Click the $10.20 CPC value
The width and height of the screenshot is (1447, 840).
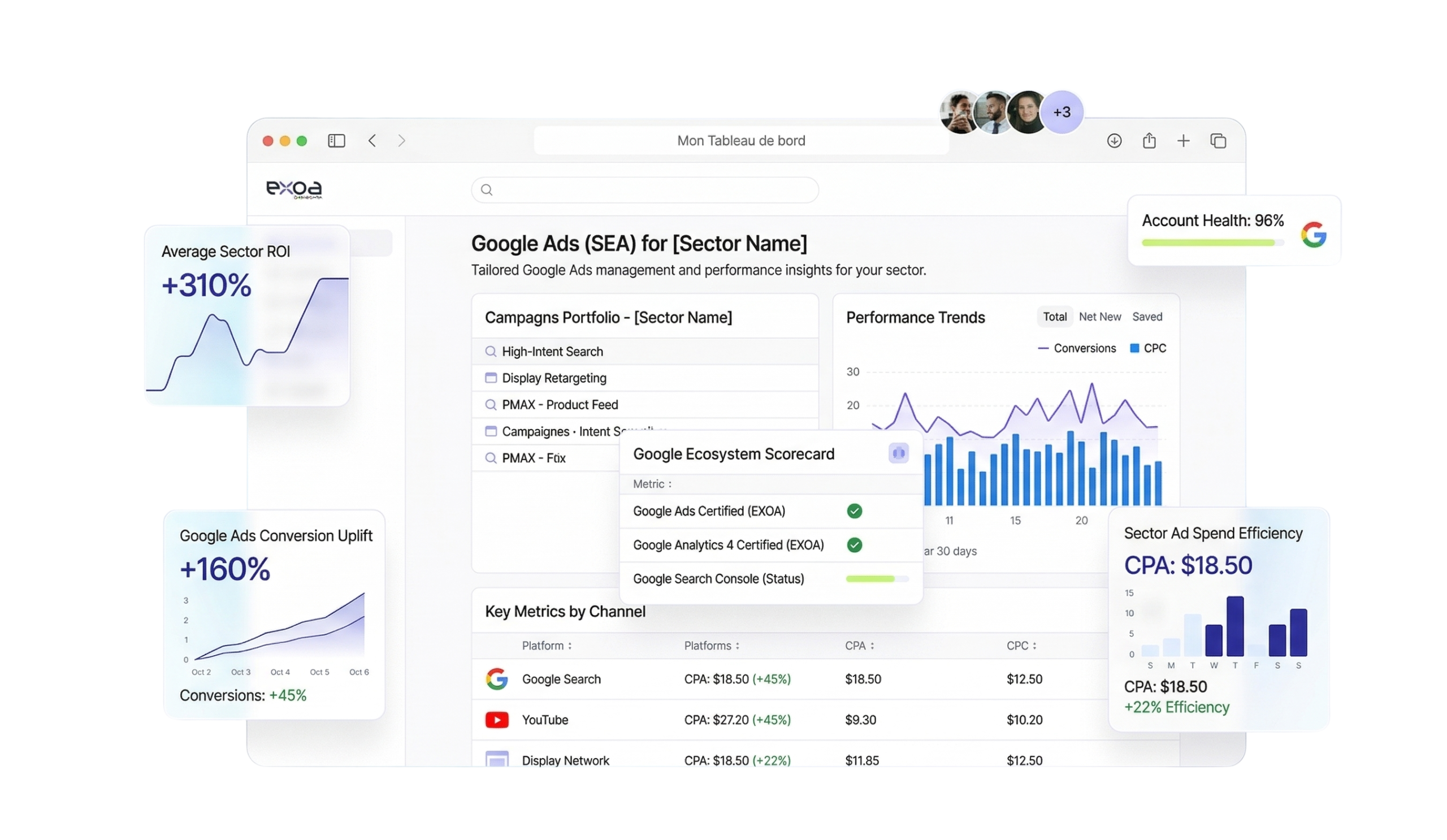pyautogui.click(x=1024, y=720)
